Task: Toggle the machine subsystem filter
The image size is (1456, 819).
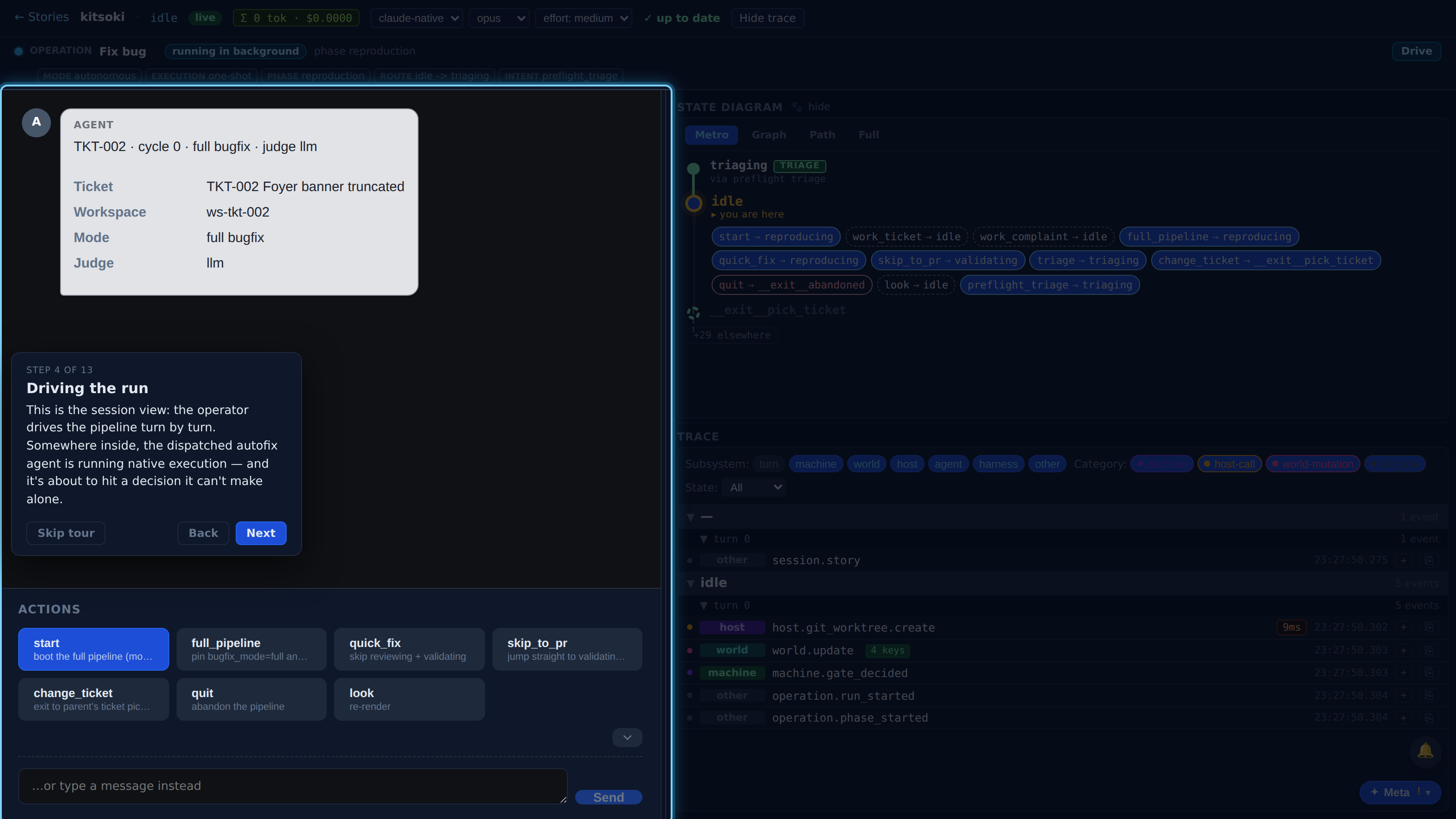Action: point(816,464)
